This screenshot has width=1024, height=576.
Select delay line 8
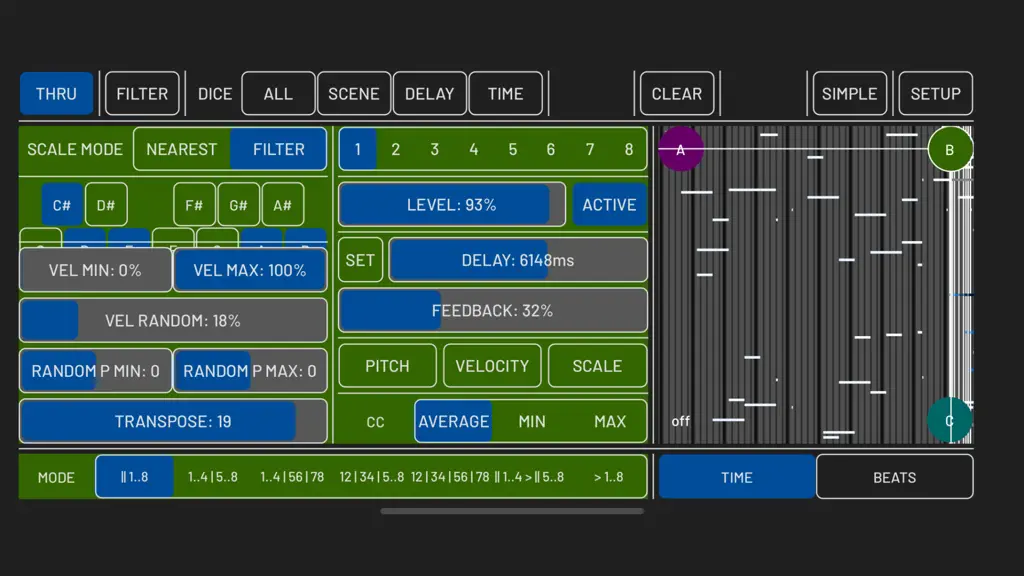pos(629,150)
